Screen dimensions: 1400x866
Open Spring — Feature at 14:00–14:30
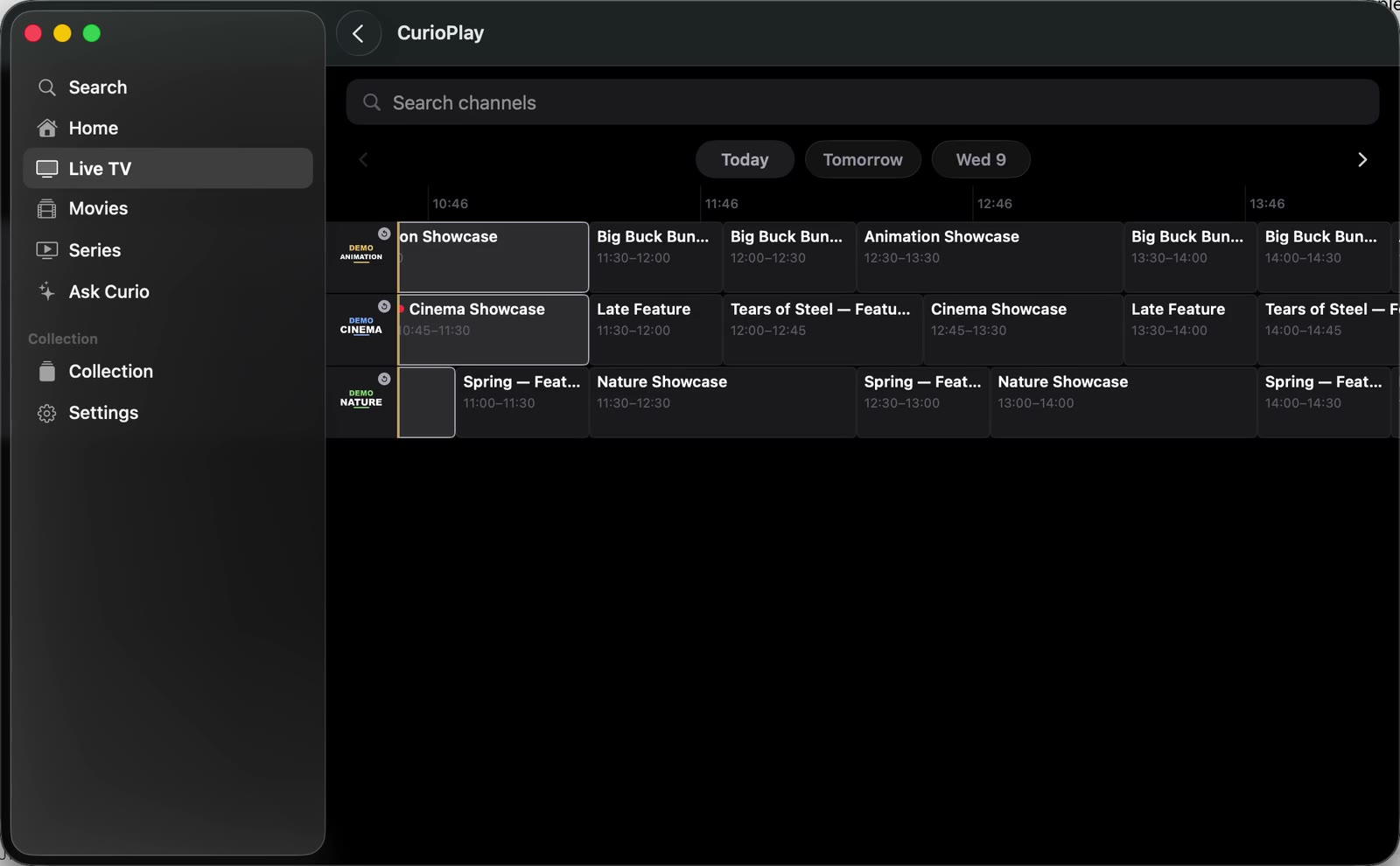pos(1325,402)
